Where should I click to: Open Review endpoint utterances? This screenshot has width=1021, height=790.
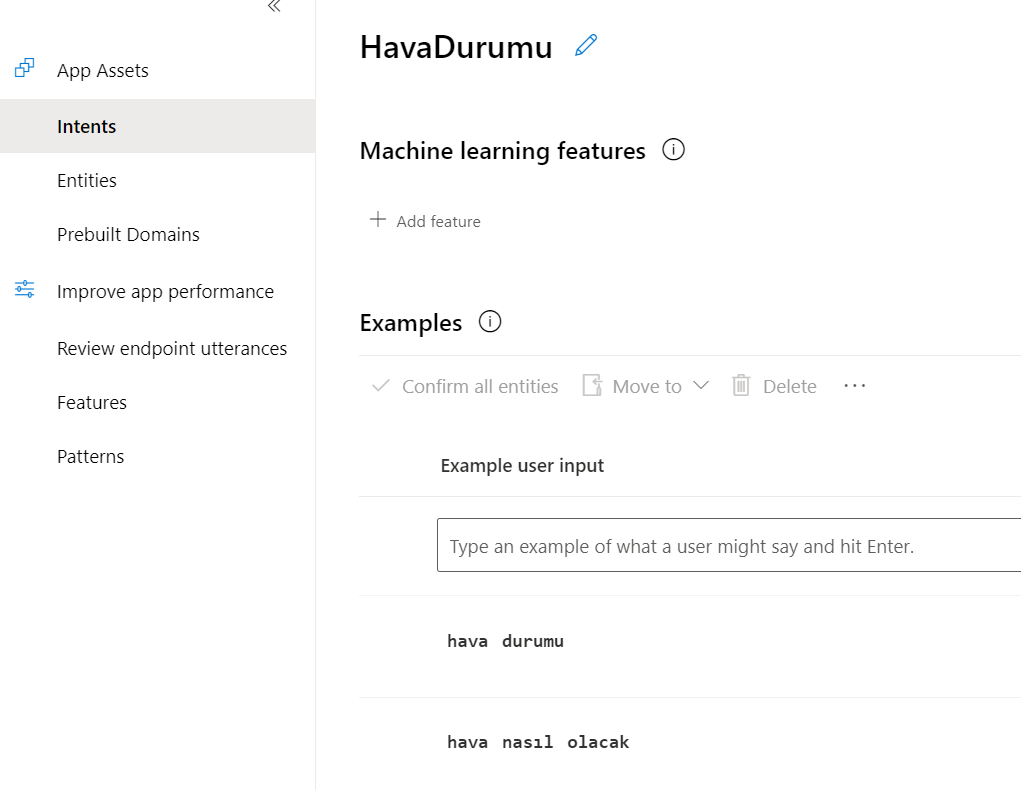(172, 348)
